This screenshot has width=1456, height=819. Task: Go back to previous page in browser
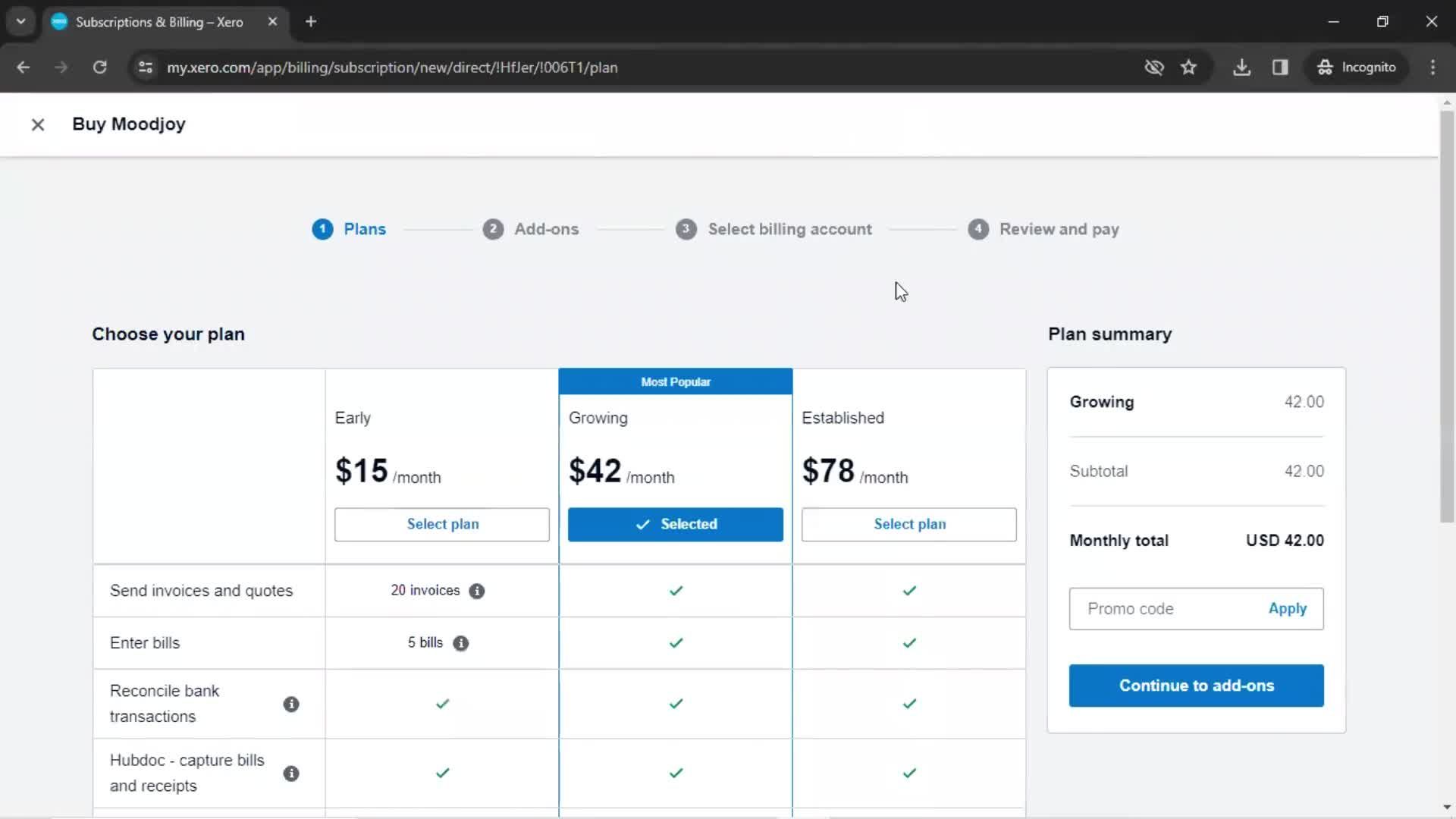(x=23, y=67)
